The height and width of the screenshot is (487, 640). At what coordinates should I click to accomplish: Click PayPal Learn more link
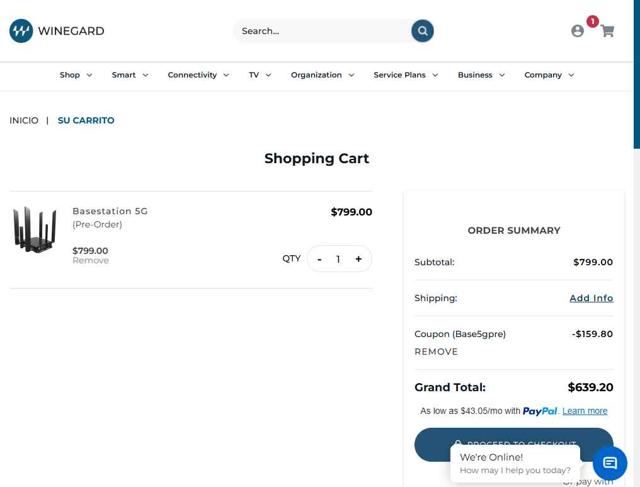585,411
